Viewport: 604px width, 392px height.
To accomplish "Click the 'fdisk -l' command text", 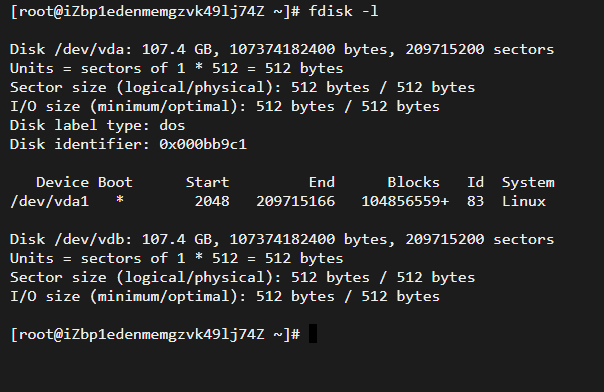I will pos(344,11).
